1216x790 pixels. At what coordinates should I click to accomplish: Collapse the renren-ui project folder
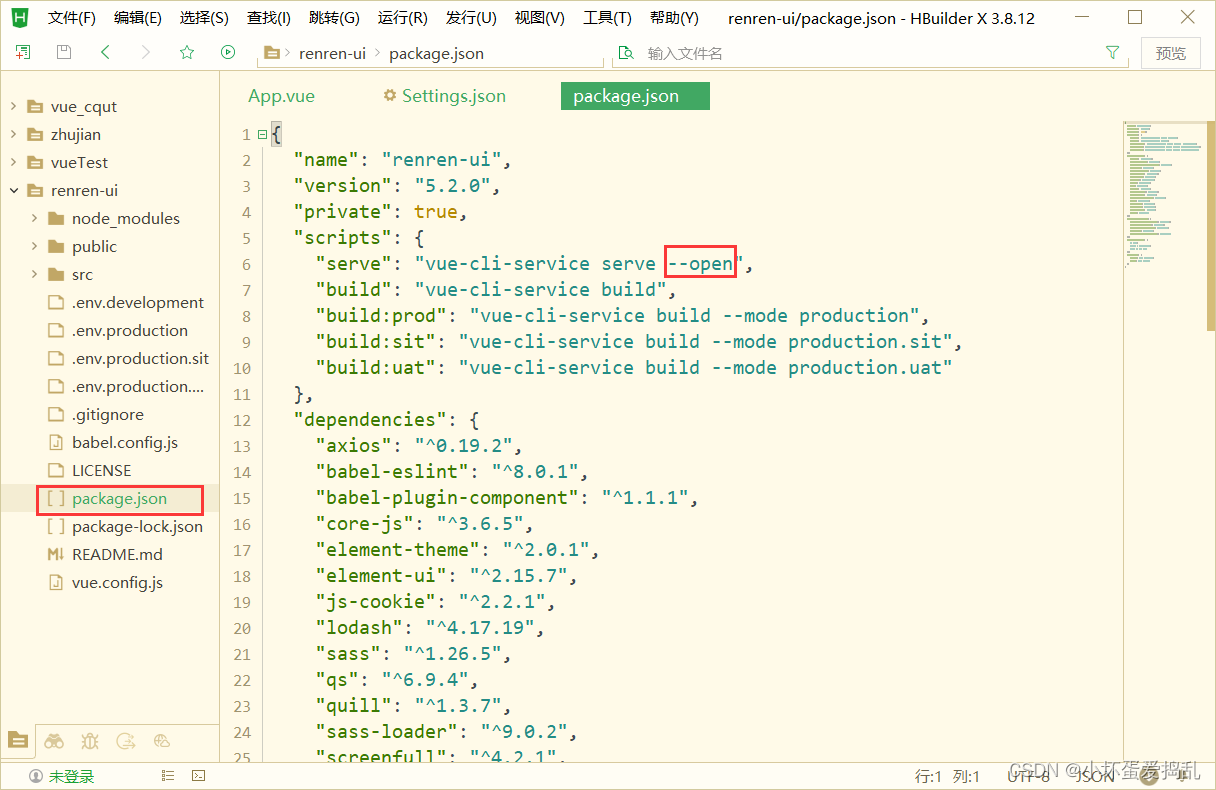coord(12,190)
